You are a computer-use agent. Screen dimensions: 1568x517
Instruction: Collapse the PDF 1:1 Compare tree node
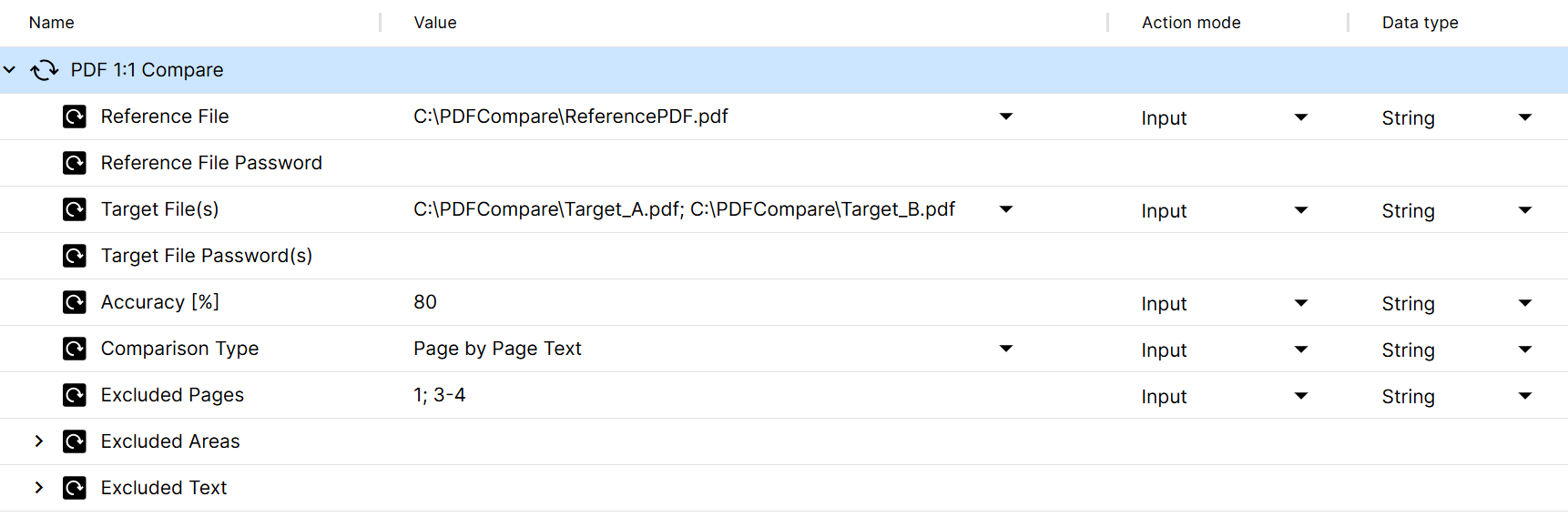pyautogui.click(x=10, y=70)
